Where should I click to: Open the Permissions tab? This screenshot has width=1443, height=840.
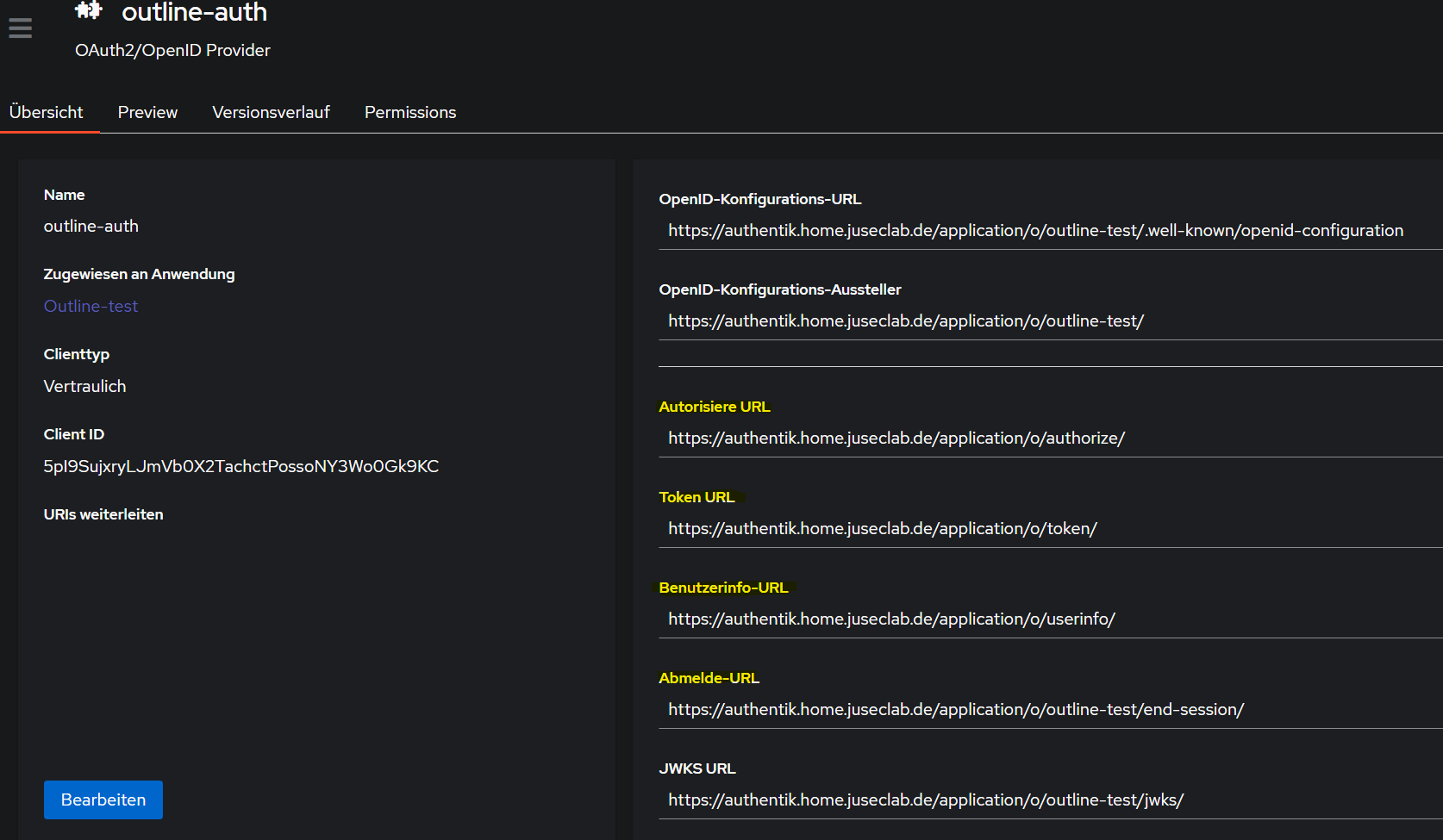[x=410, y=112]
